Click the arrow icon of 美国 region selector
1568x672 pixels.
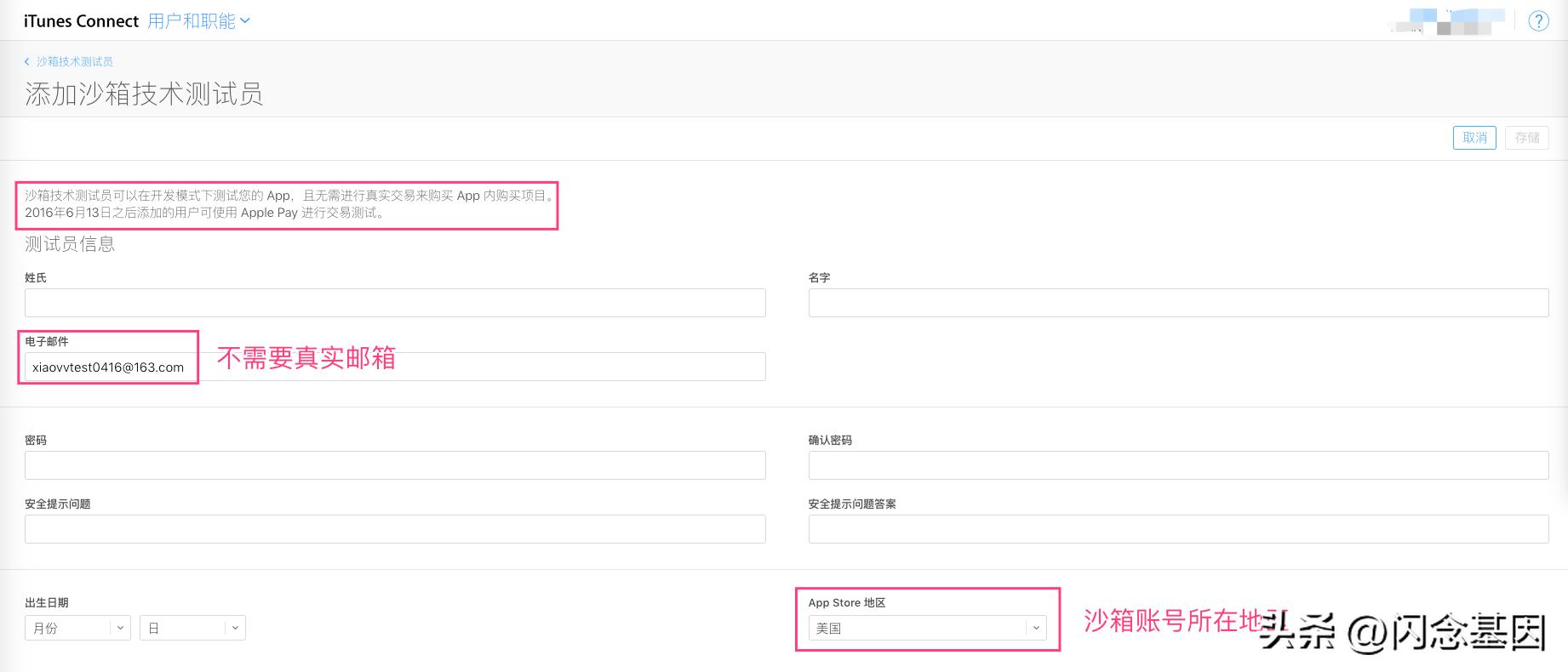coord(1036,628)
